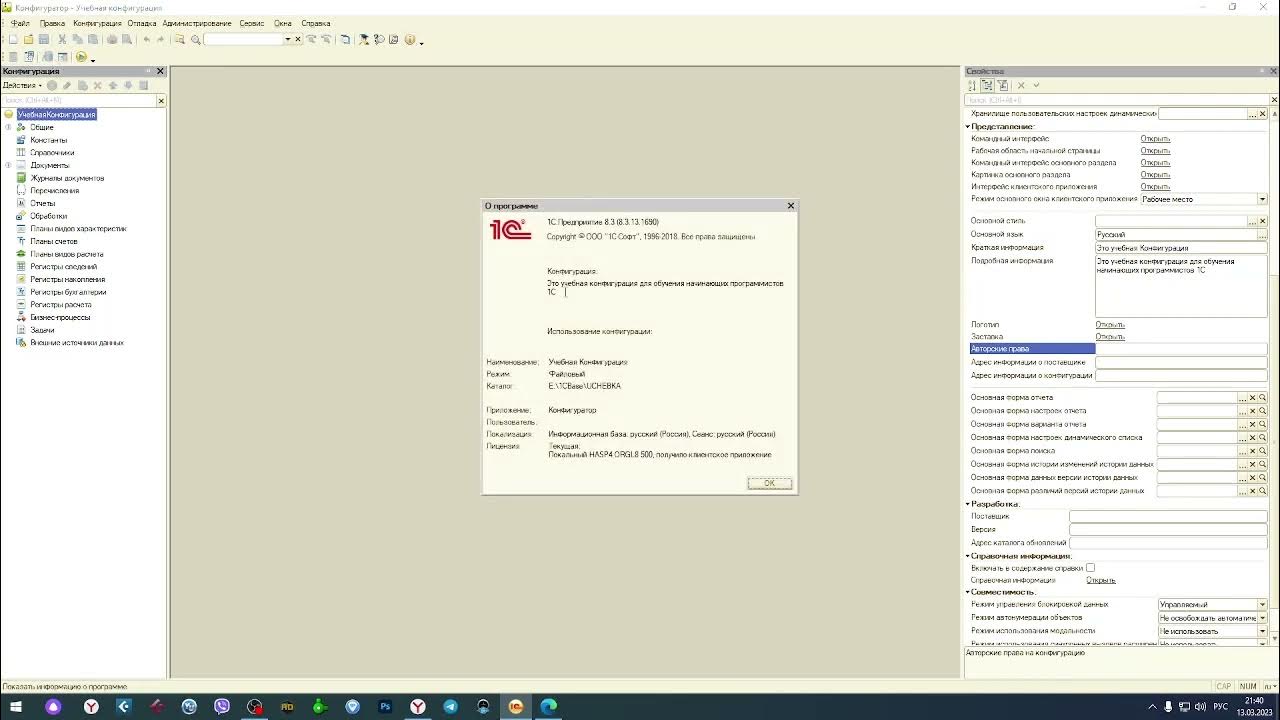Expand the 'Общие' tree node
The width and height of the screenshot is (1280, 720).
click(x=8, y=127)
